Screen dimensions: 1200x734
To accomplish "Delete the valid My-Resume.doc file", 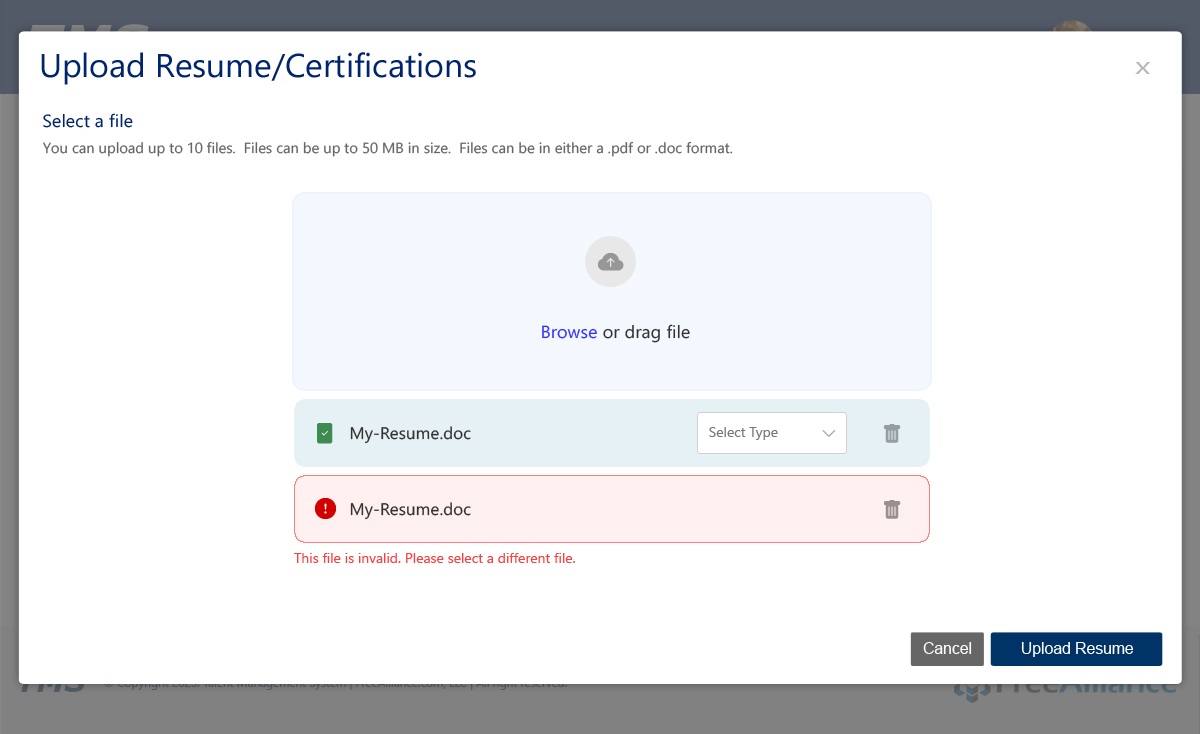I will 892,433.
